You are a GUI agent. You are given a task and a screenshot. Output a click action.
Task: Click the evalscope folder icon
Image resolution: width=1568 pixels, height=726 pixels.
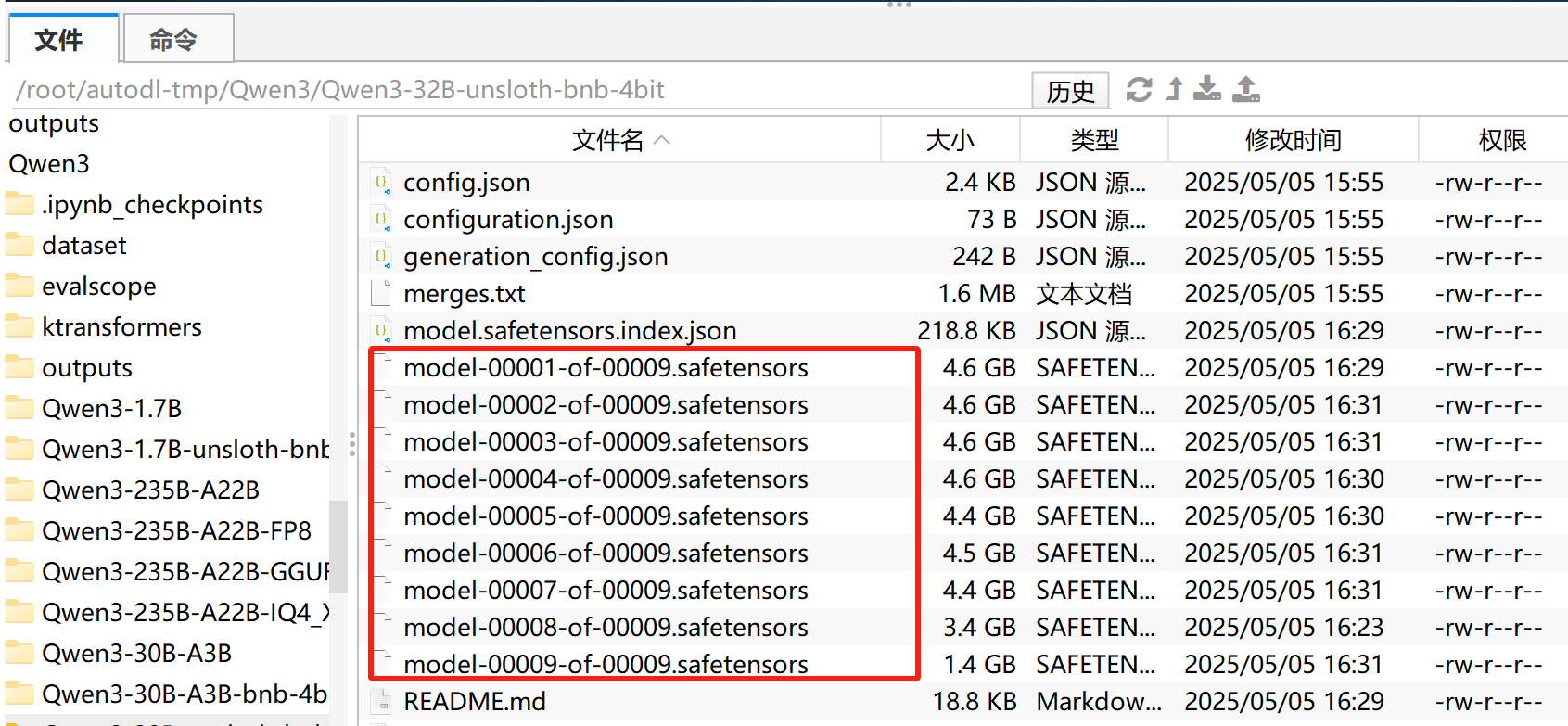click(19, 286)
